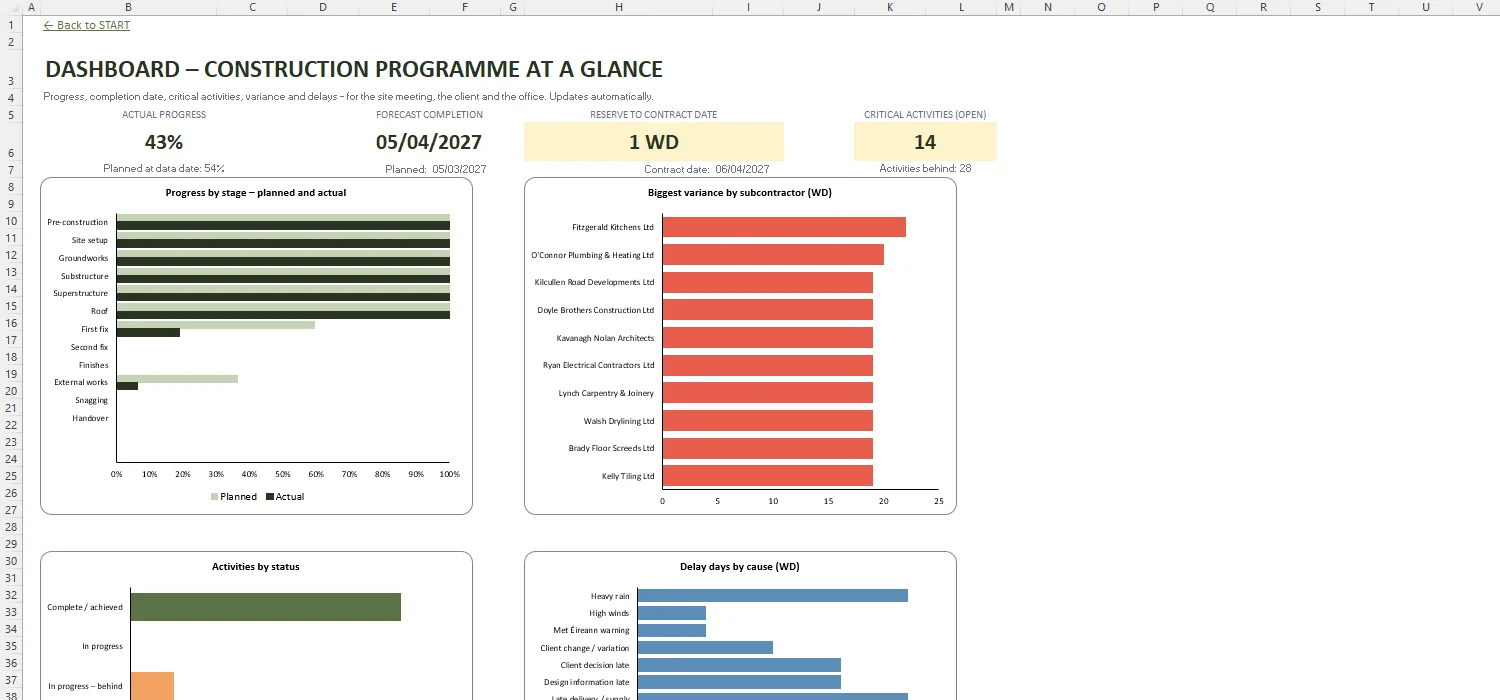This screenshot has width=1500, height=700.
Task: Click the Walsh Drylining Ltd label
Action: point(619,421)
